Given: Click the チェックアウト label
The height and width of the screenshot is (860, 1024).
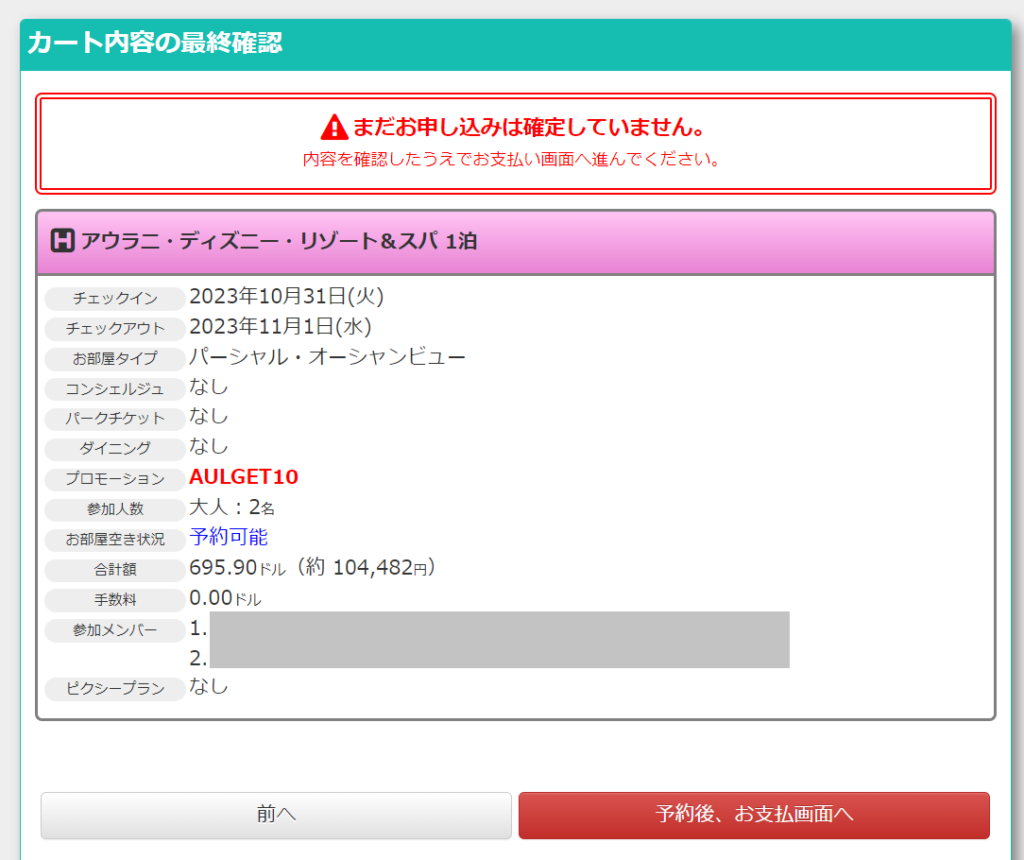Looking at the screenshot, I should pyautogui.click(x=115, y=328).
